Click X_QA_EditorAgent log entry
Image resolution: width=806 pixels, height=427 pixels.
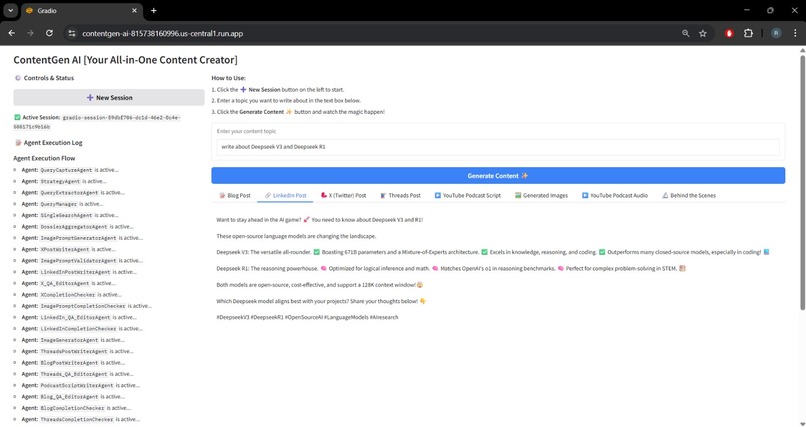(x=68, y=283)
